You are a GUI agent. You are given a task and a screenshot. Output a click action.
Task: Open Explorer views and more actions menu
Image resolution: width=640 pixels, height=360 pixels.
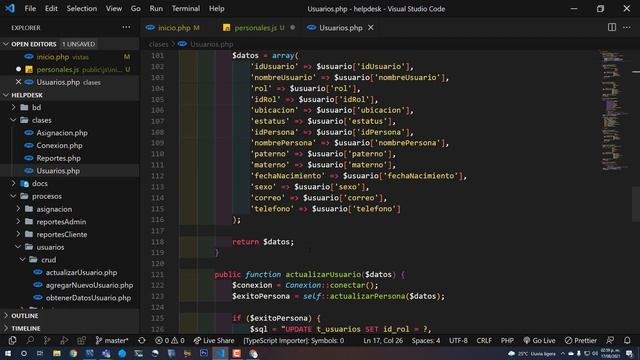click(x=126, y=27)
